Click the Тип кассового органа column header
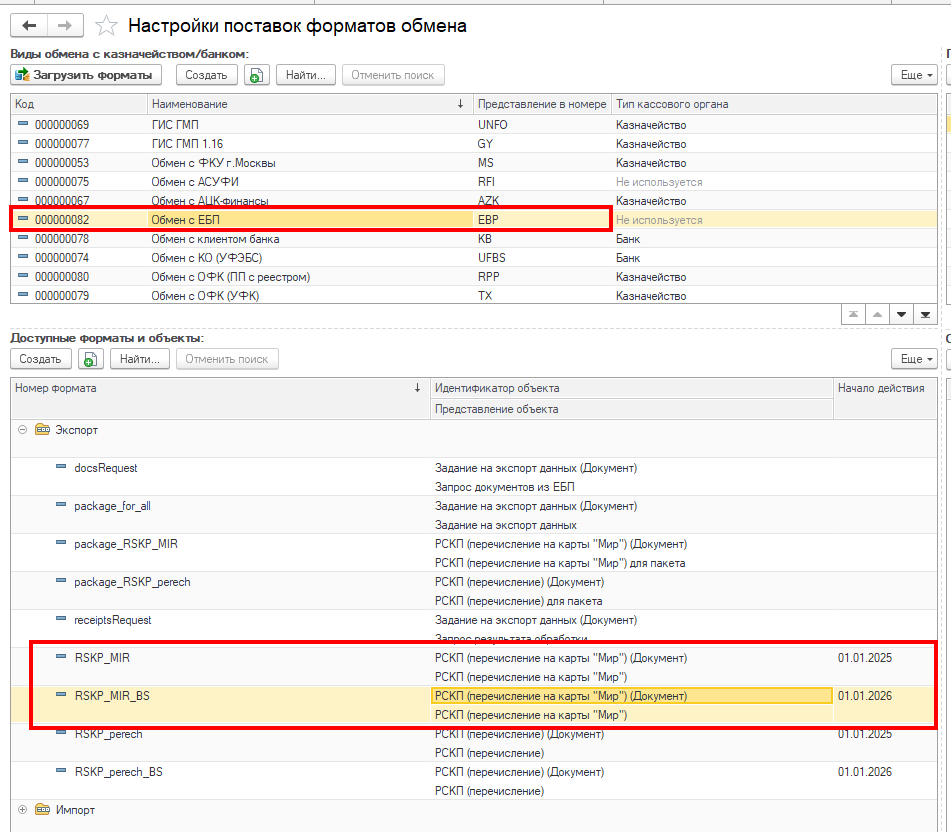The height and width of the screenshot is (832, 951). [774, 104]
